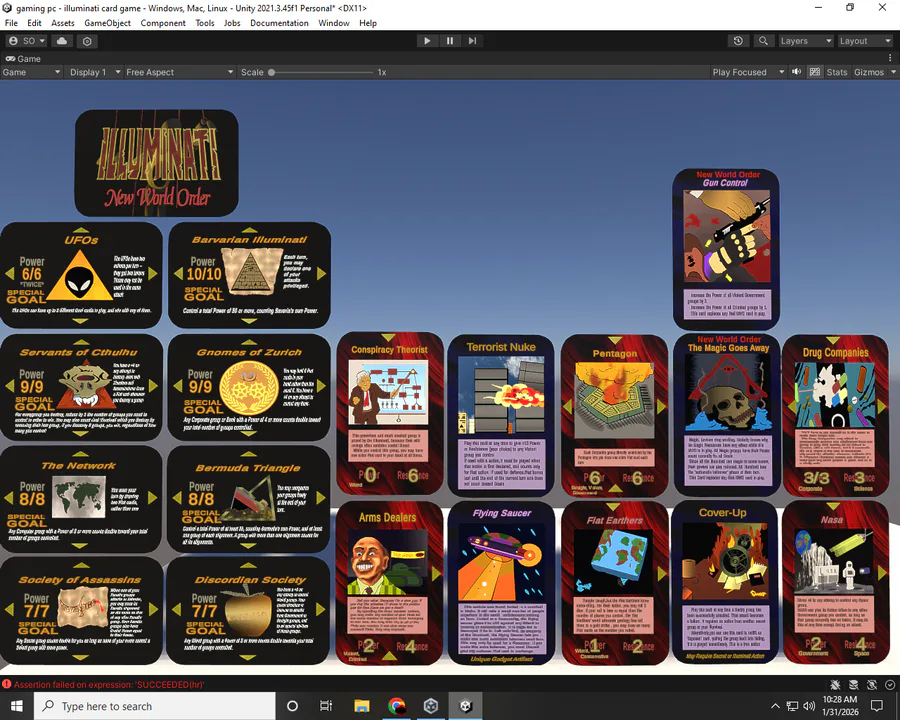
Task: Open the Game view mode dropdown
Action: coord(31,72)
